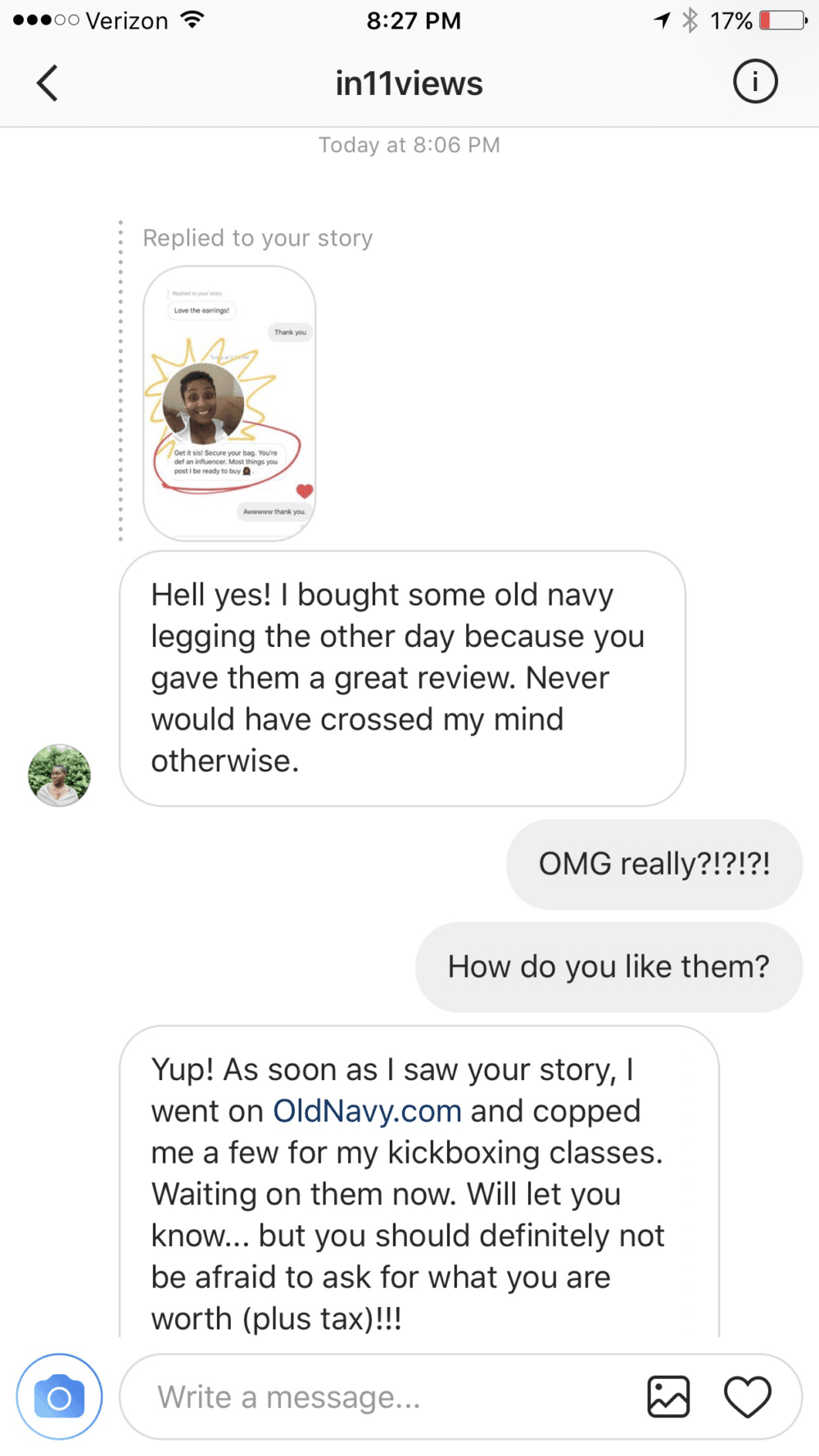Tap the Bluetooth status icon
This screenshot has width=819, height=1456.
click(x=690, y=20)
